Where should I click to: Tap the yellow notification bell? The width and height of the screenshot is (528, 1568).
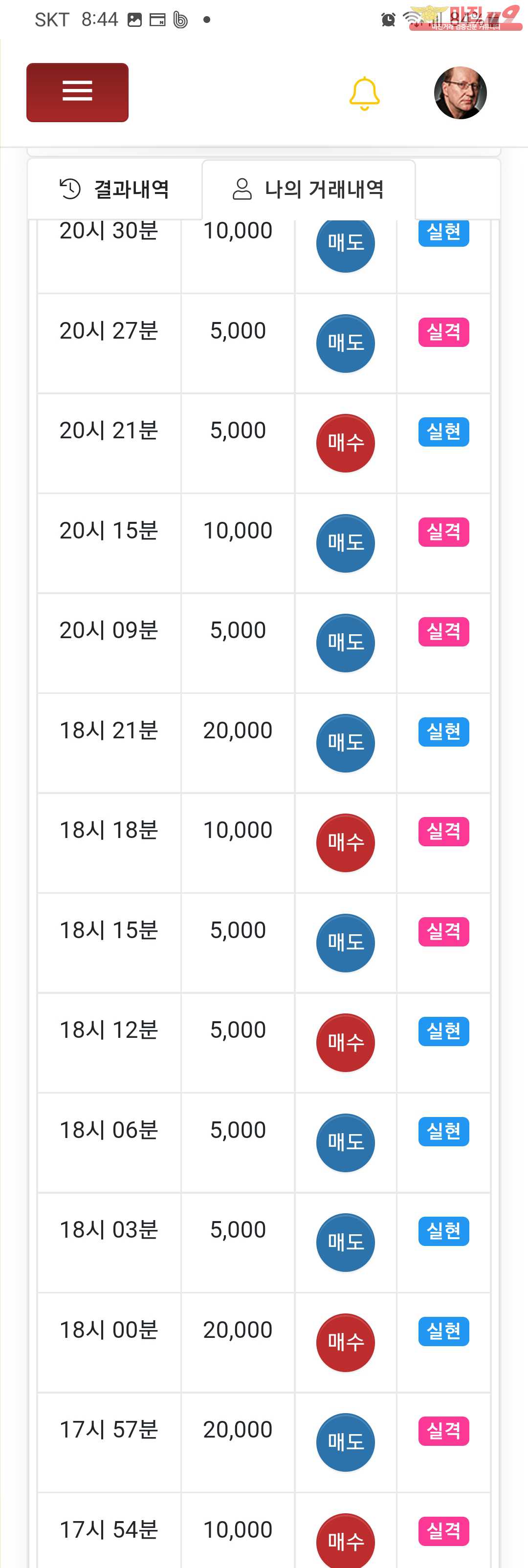364,93
